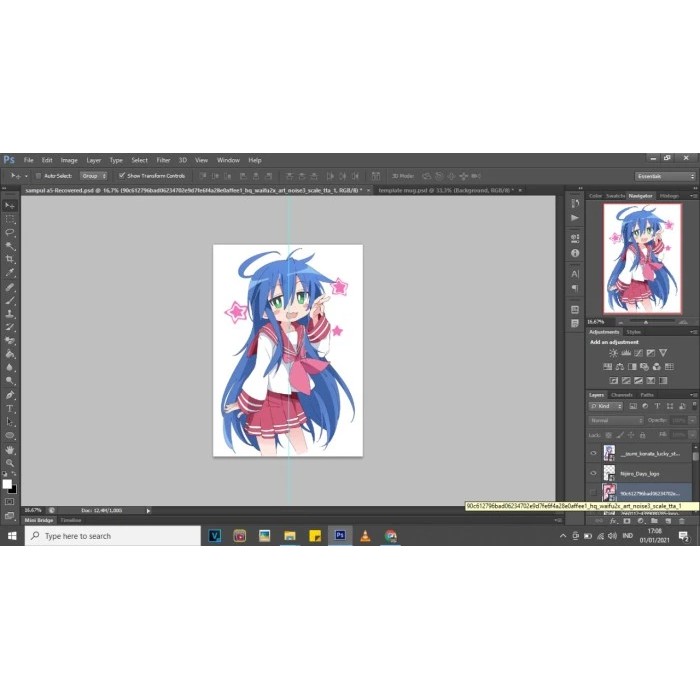700x700 pixels.
Task: Open the Normal blend mode dropdown
Action: 616,421
